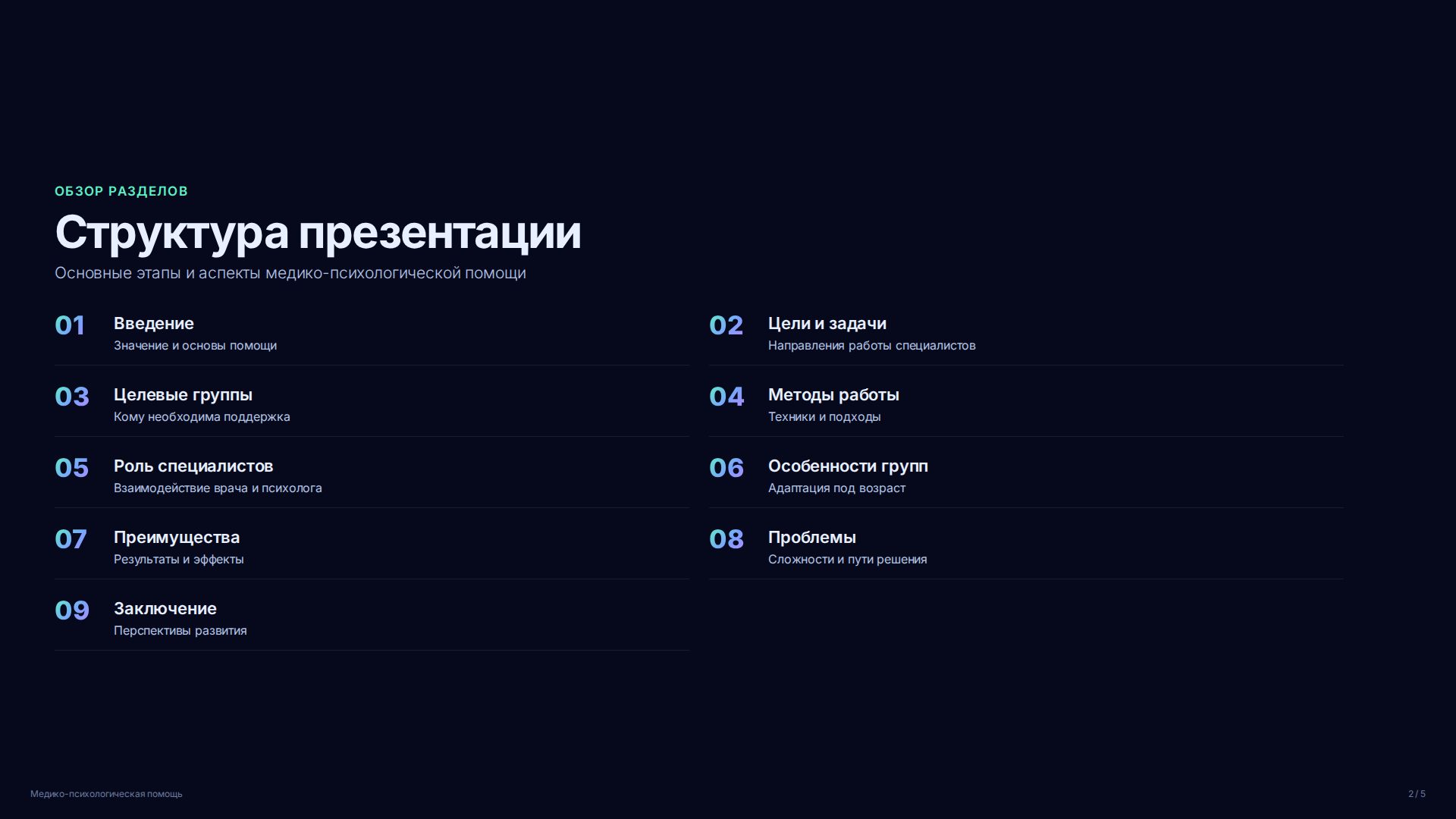Open the 'Цели и задачи' section title
The height and width of the screenshot is (819, 1456).
pyautogui.click(x=827, y=324)
